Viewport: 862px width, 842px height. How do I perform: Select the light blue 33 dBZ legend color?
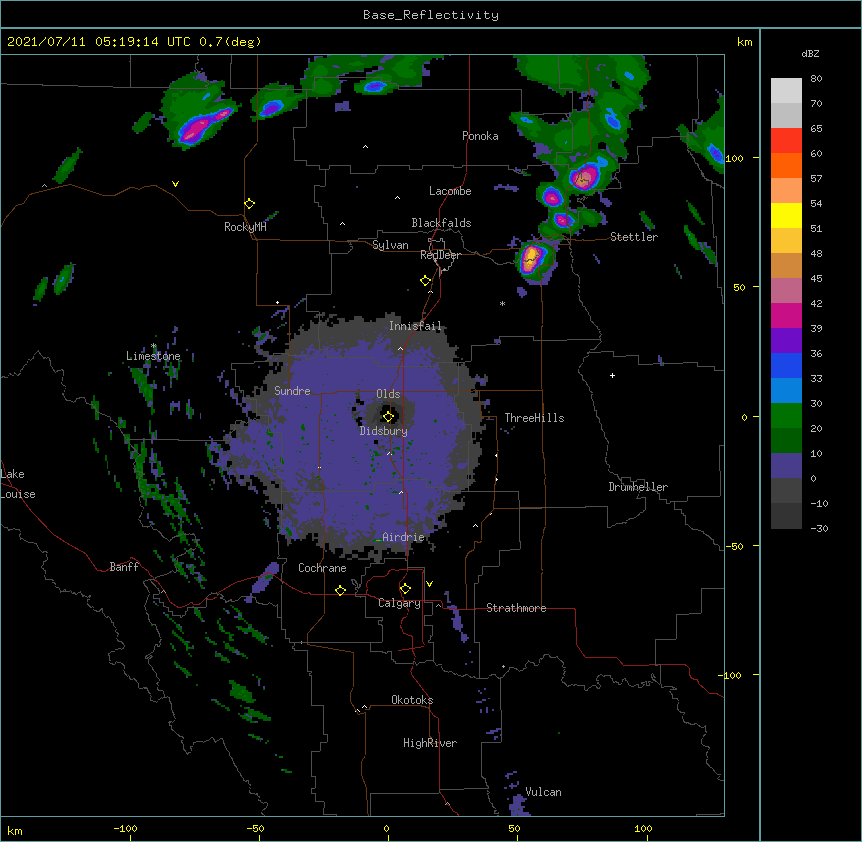pos(786,390)
